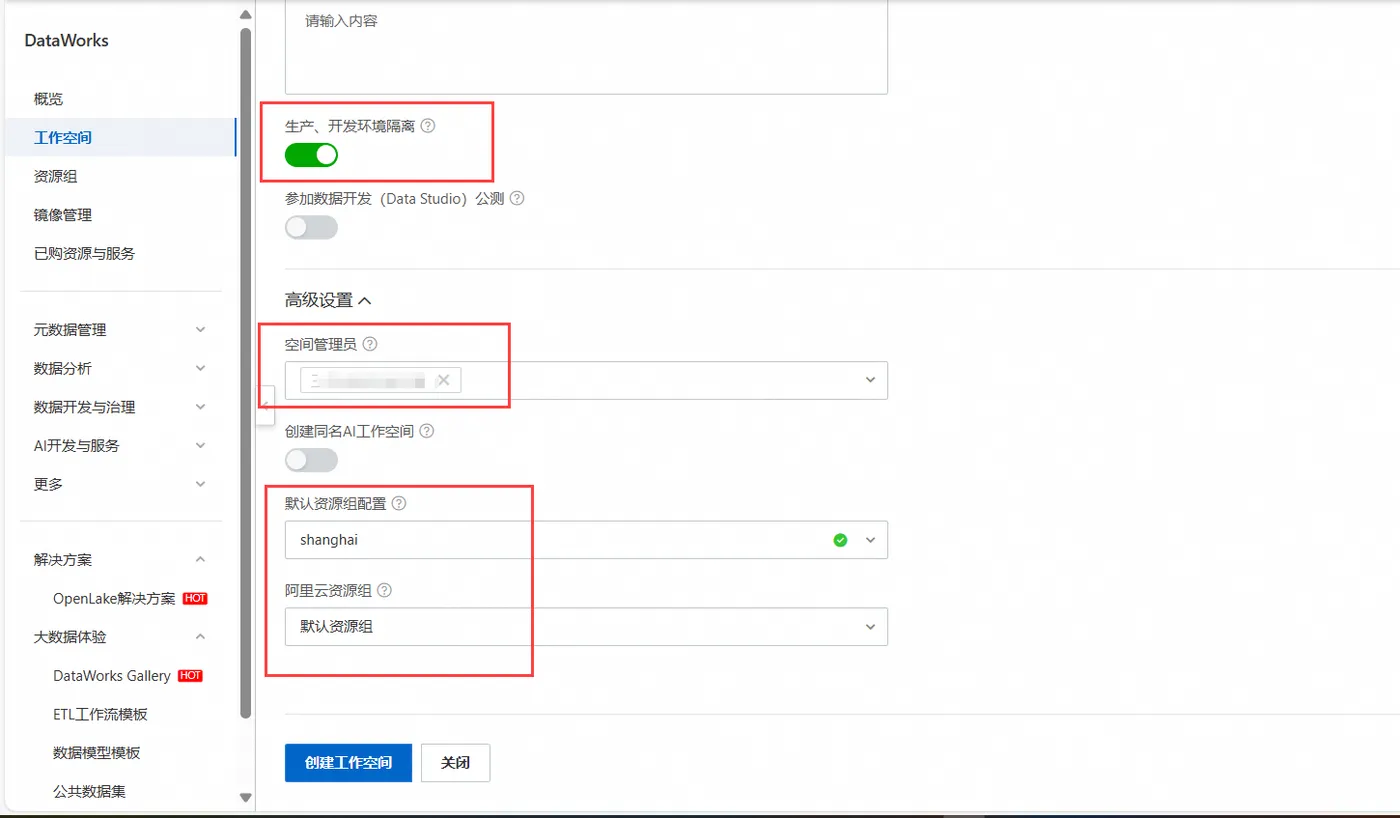Screen dimensions: 1400x818
Task: Open help tooltip for 生产、开发环境隔离
Action: tap(428, 126)
